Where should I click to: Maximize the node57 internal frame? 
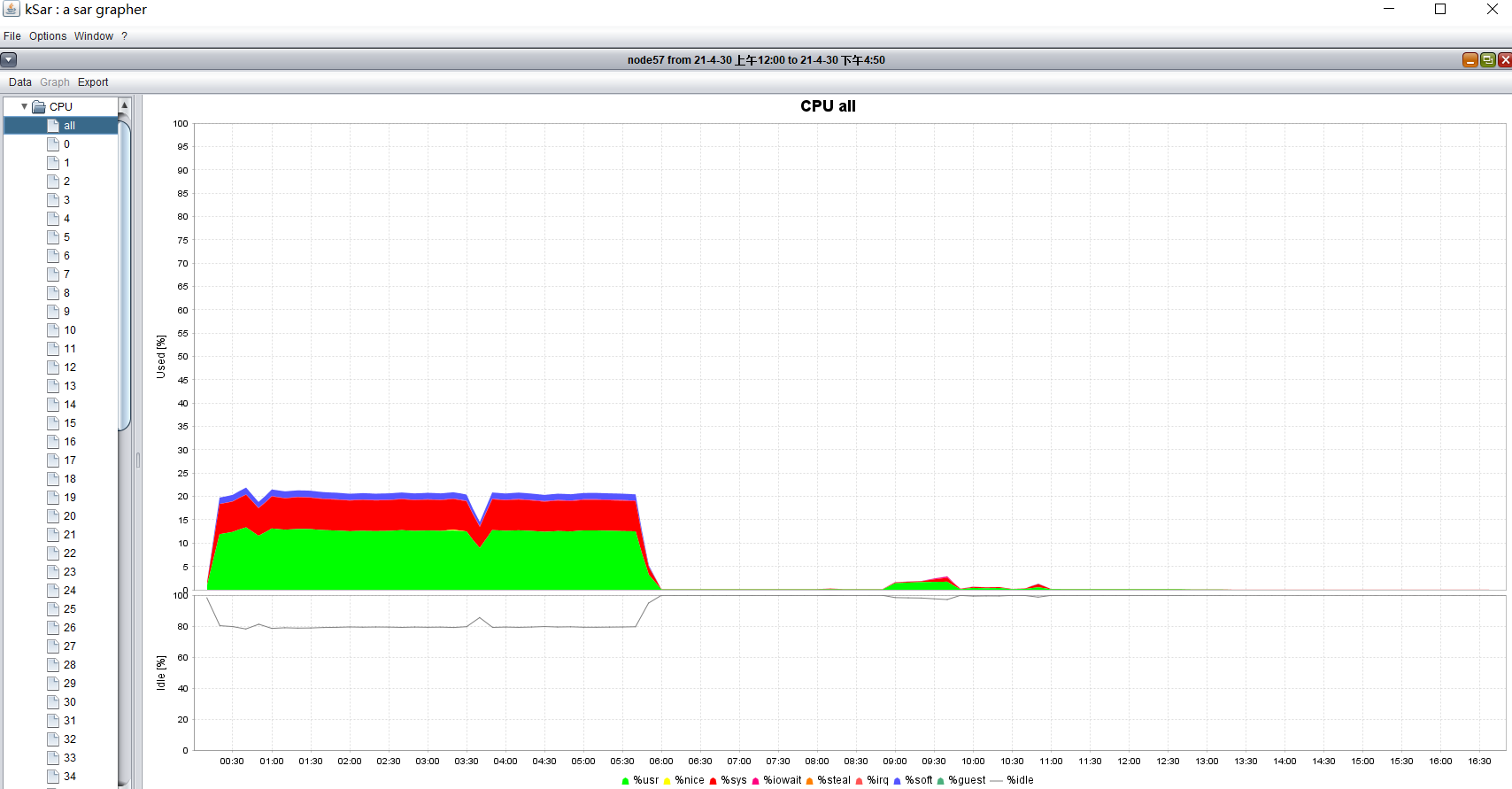[1488, 60]
